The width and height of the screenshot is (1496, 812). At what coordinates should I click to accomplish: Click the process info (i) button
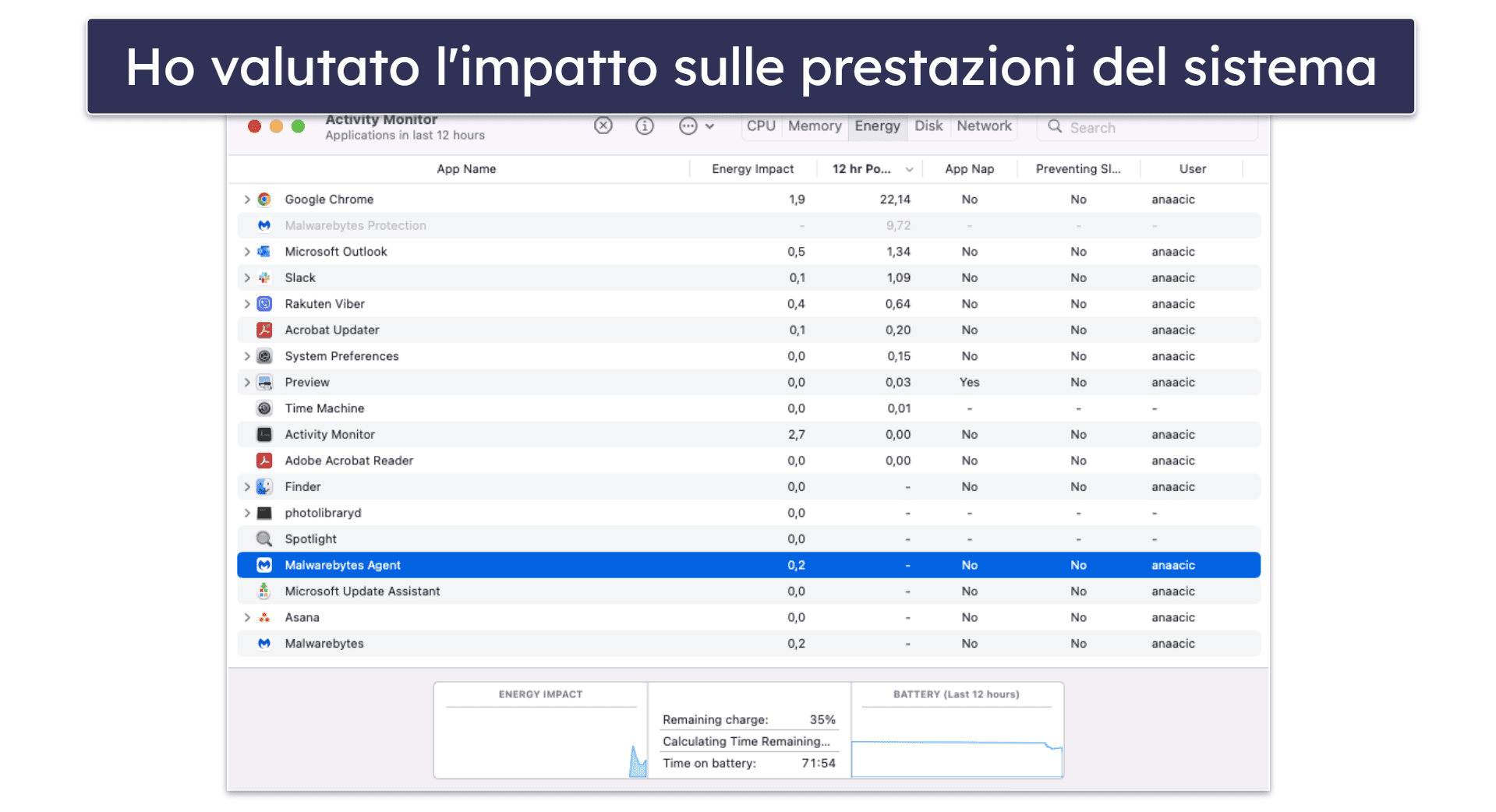[x=645, y=125]
